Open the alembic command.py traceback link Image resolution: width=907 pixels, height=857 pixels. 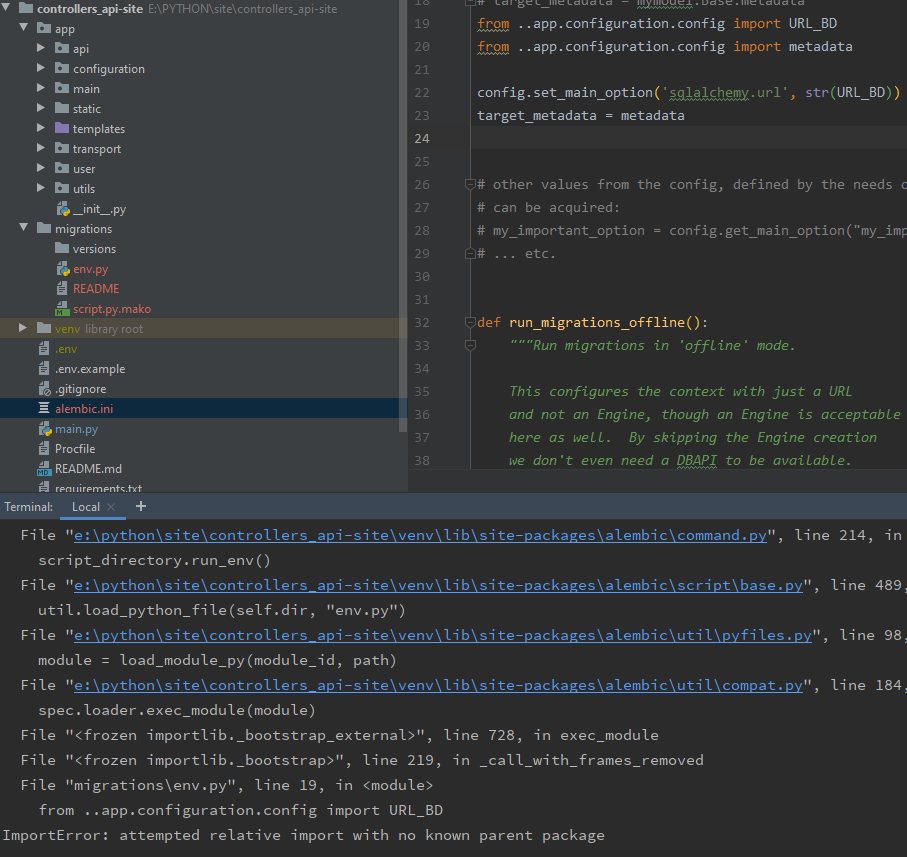(421, 535)
